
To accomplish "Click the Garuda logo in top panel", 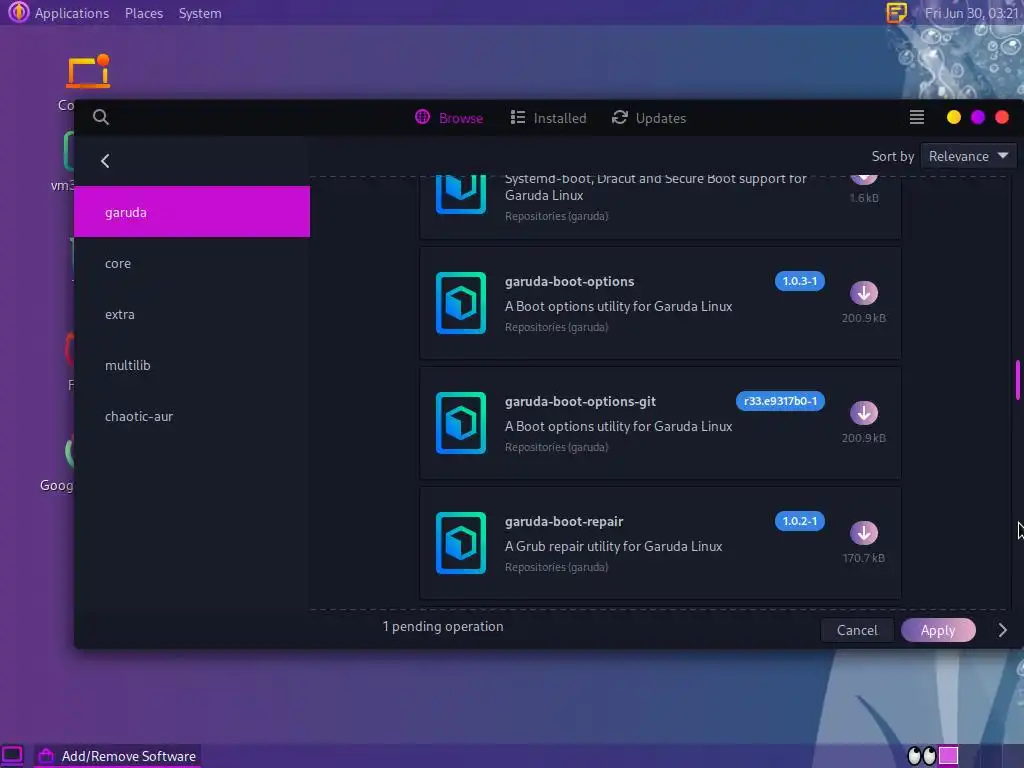I will coord(18,12).
